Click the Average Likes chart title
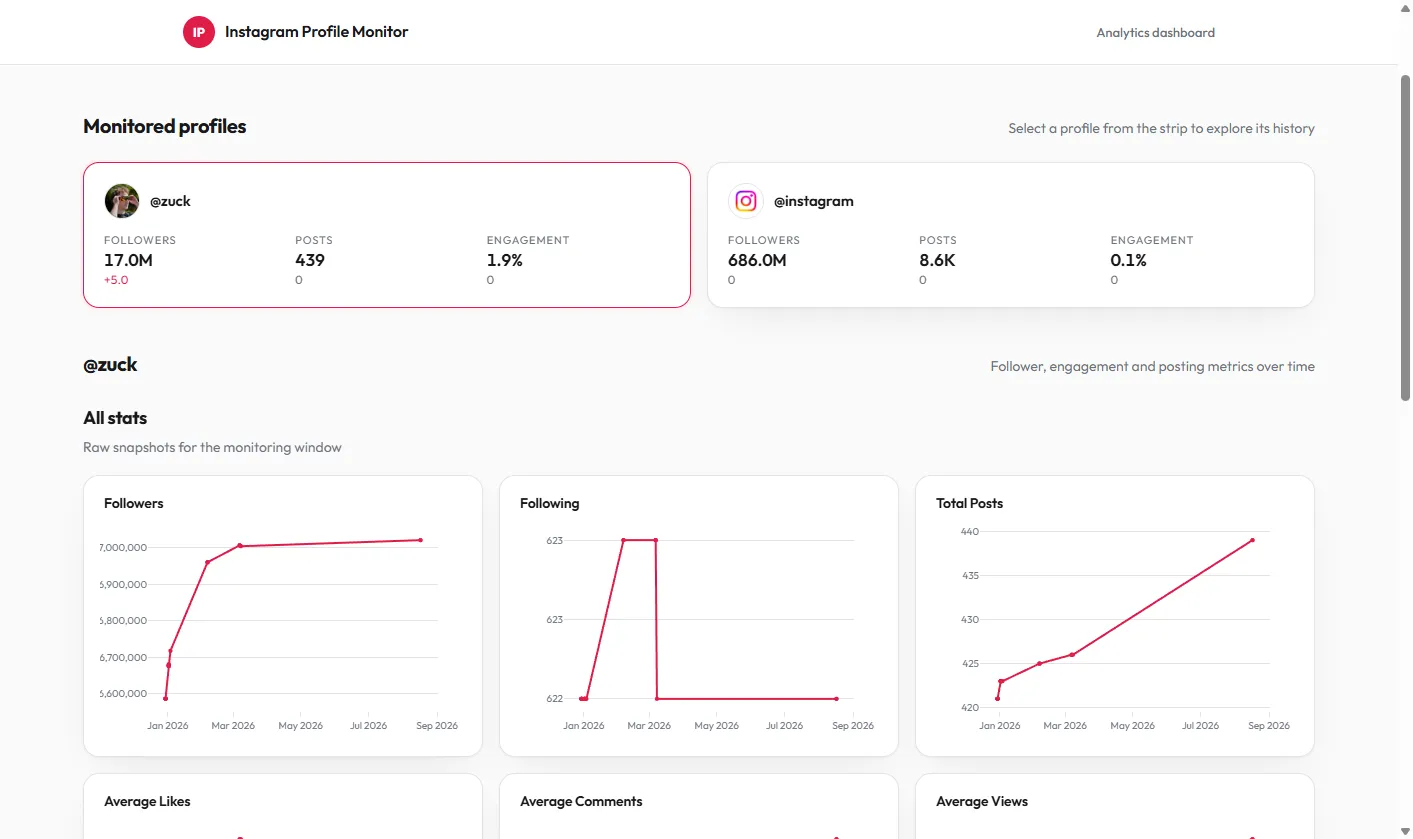 [x=147, y=801]
